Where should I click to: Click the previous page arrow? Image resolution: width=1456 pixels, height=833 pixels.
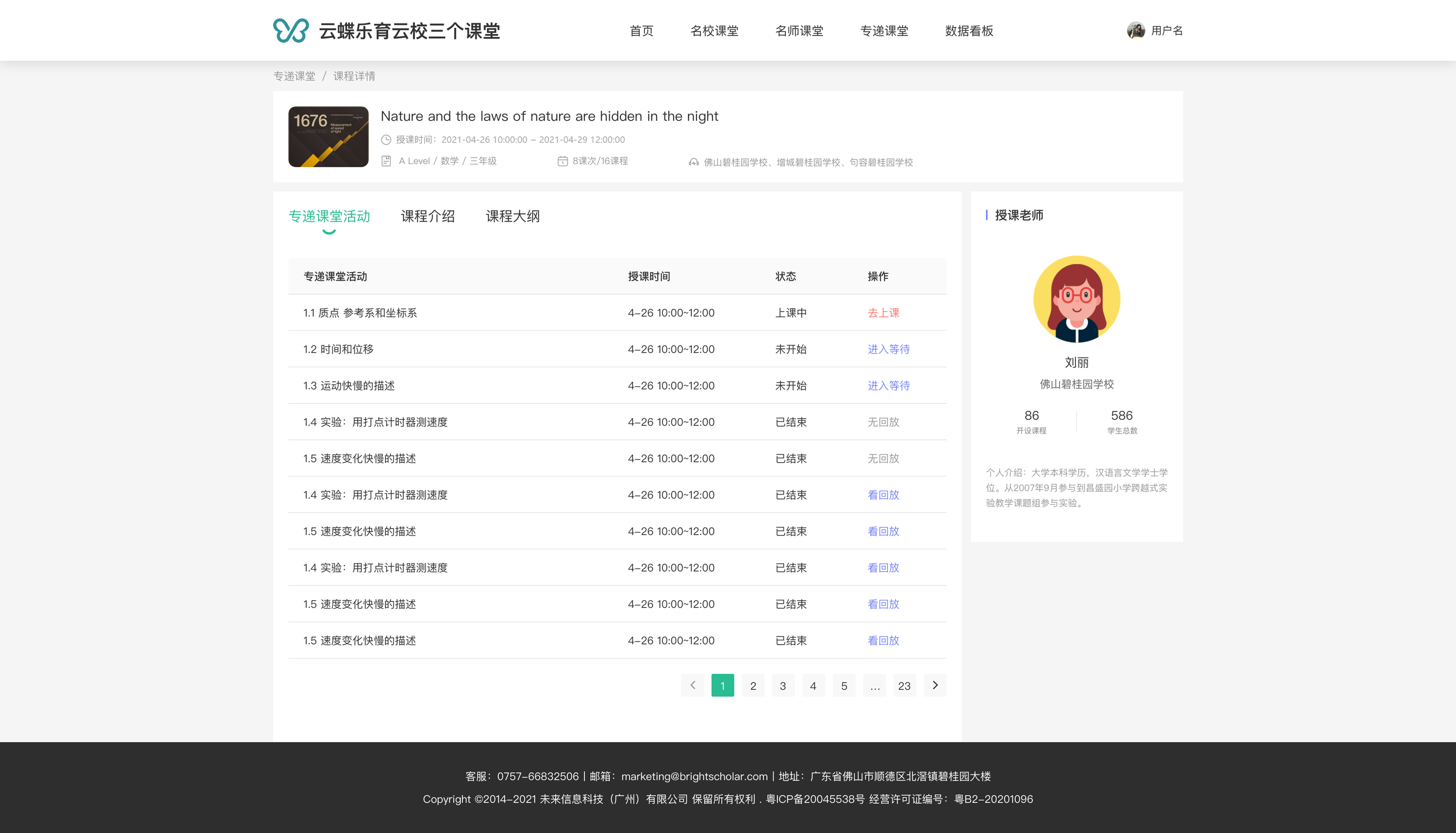point(692,685)
